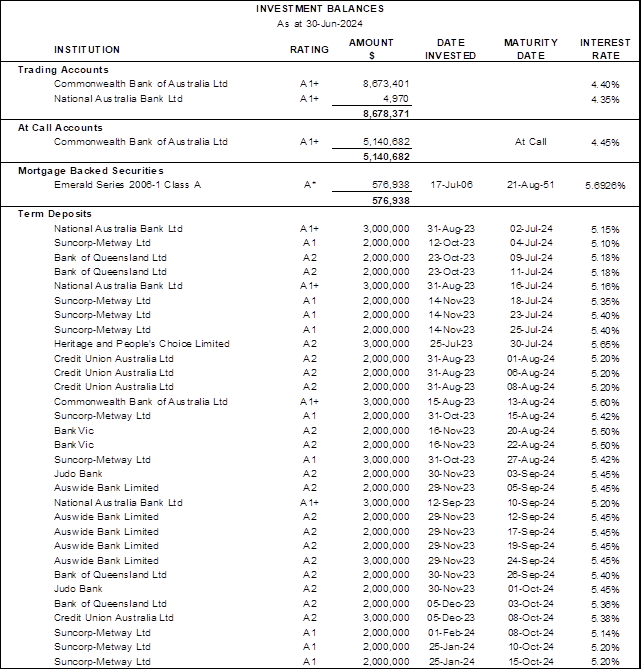Click the Term Deposits section heading
Image resolution: width=642 pixels, height=670 pixels.
55,214
